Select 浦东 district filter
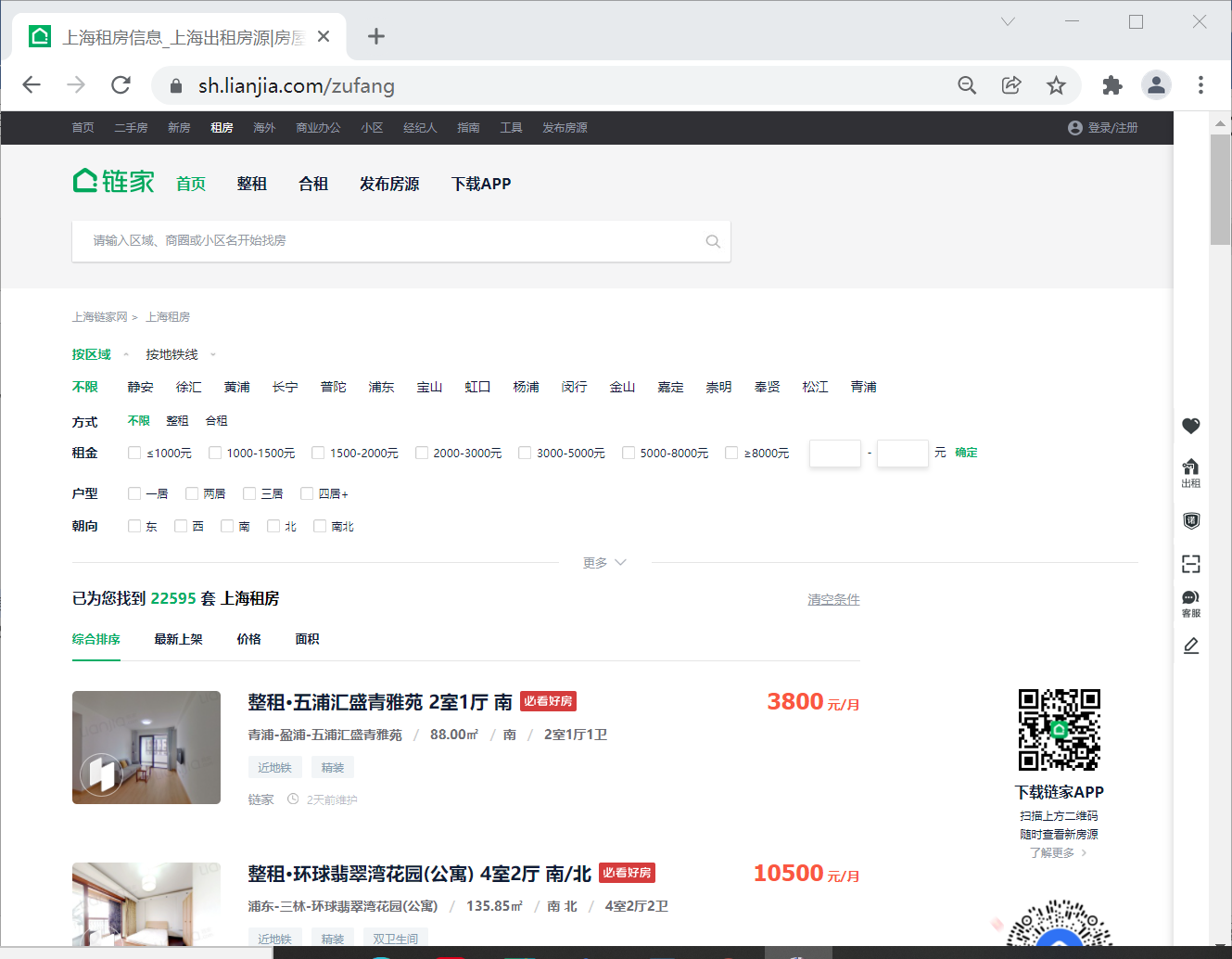 381,387
